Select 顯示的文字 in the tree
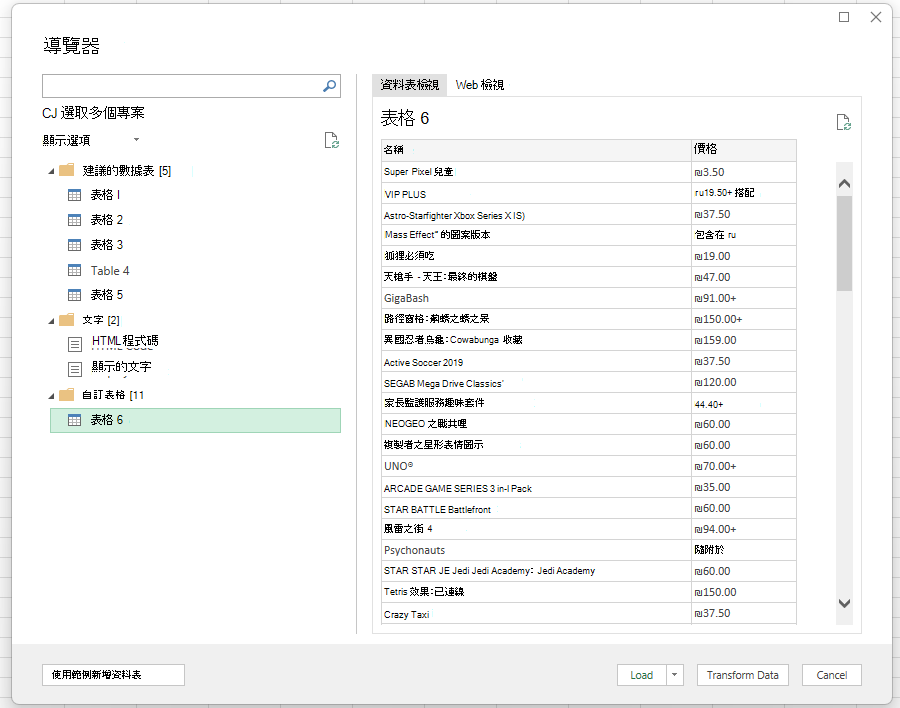Viewport: 900px width, 708px height. (x=122, y=367)
